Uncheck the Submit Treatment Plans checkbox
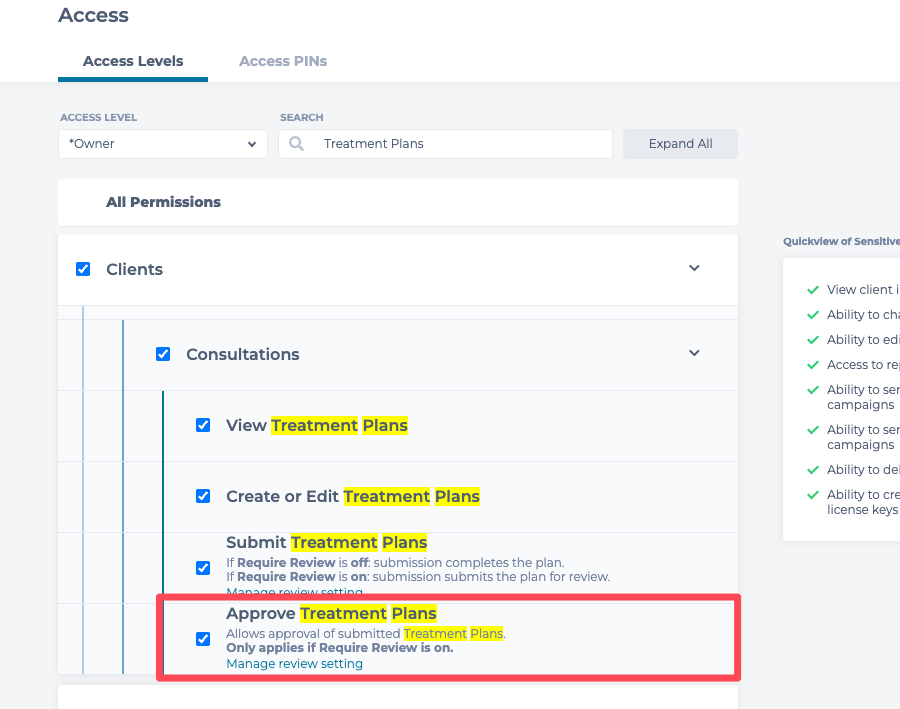Screen dimensions: 900x709 click(203, 568)
